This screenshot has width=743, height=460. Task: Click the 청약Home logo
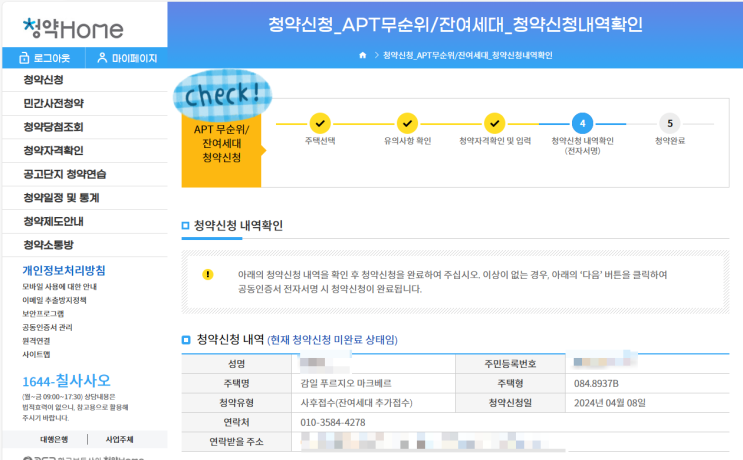[73, 28]
